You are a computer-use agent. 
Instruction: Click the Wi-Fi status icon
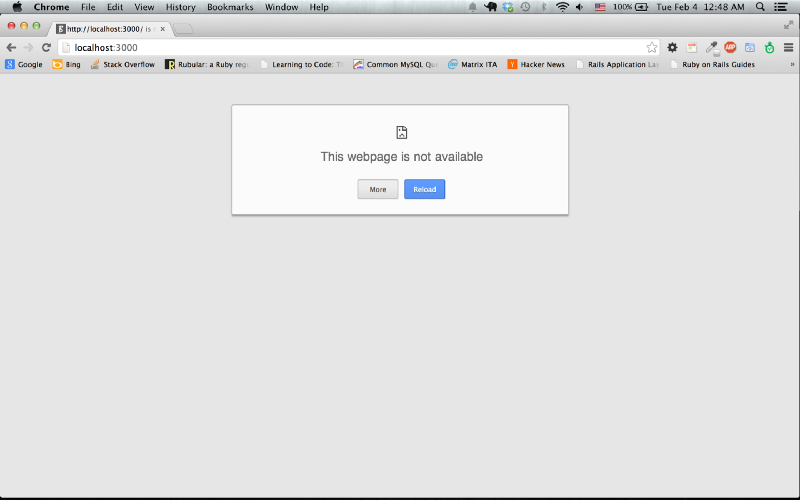point(562,7)
